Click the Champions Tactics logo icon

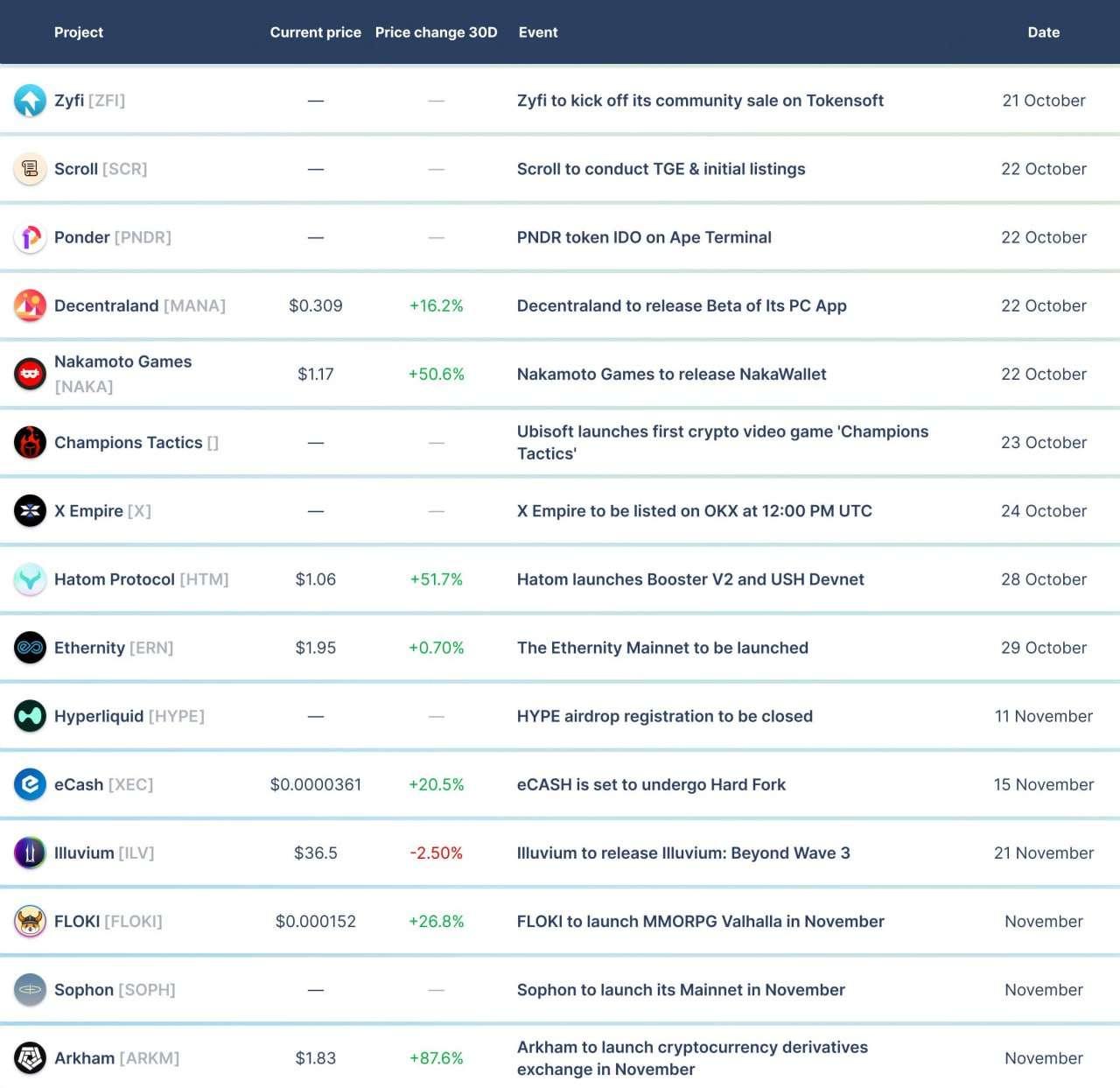[x=30, y=443]
